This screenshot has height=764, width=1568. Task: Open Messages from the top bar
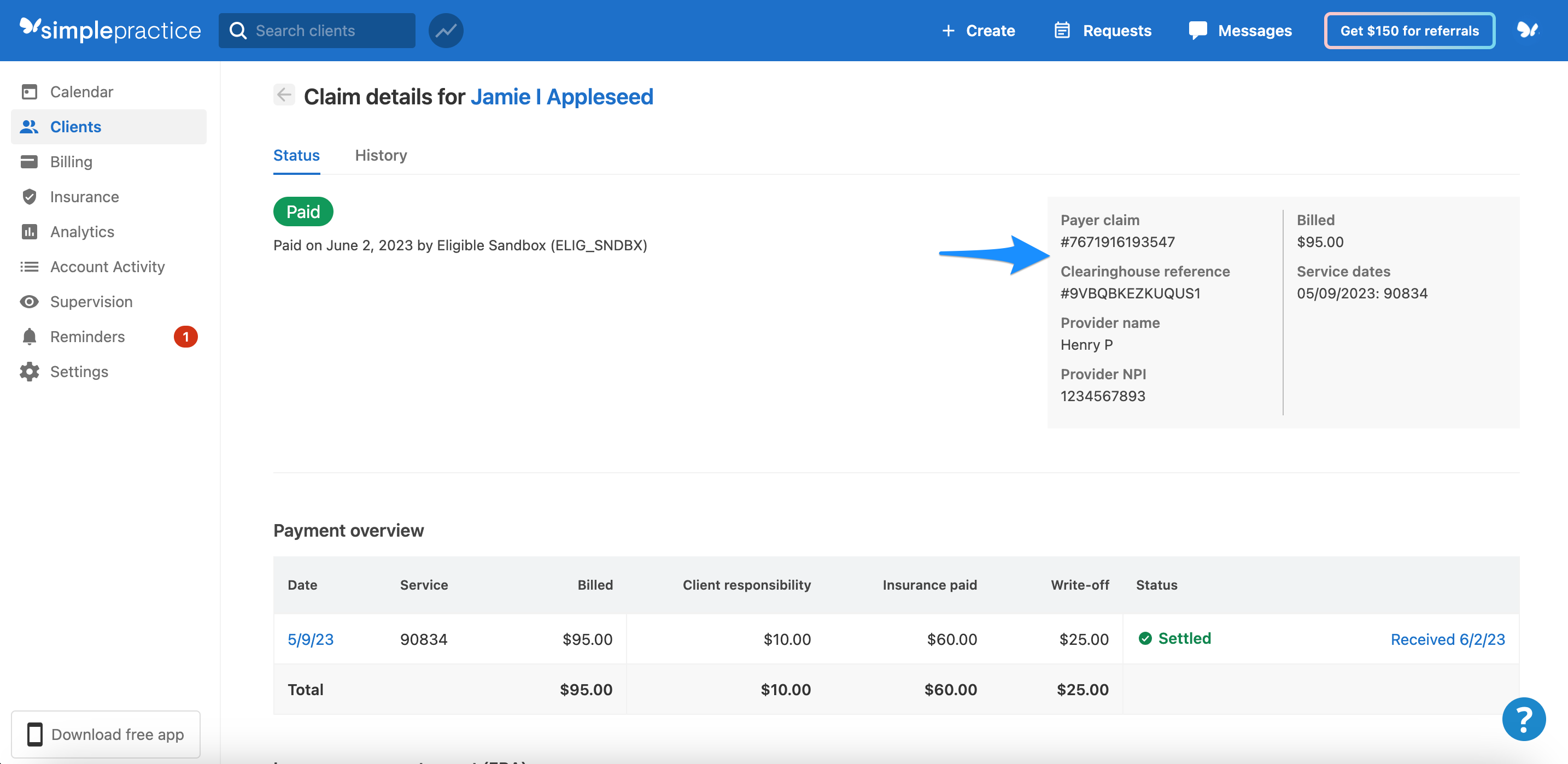pos(1240,31)
